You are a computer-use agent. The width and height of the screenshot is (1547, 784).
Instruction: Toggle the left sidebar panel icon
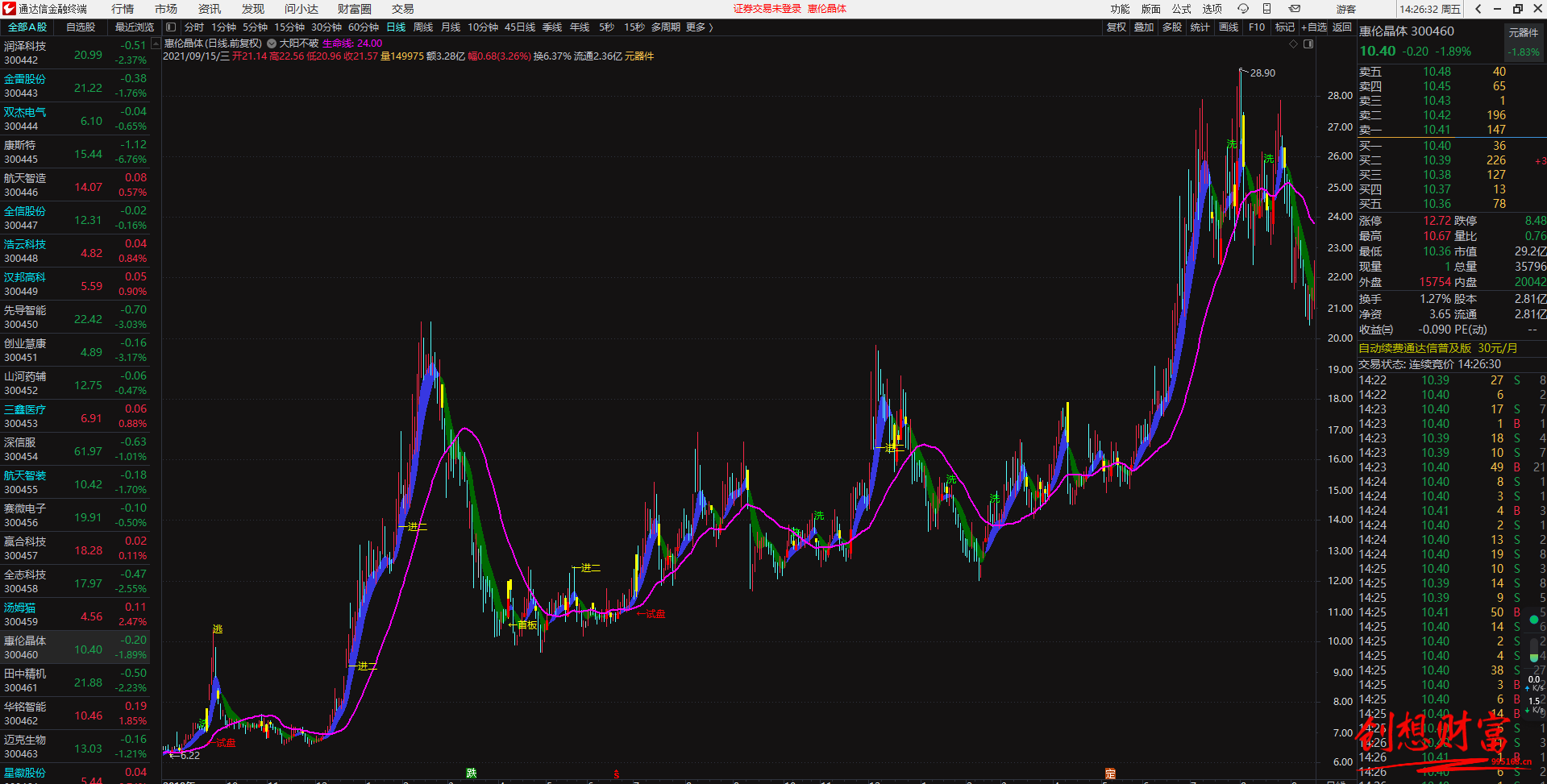171,27
